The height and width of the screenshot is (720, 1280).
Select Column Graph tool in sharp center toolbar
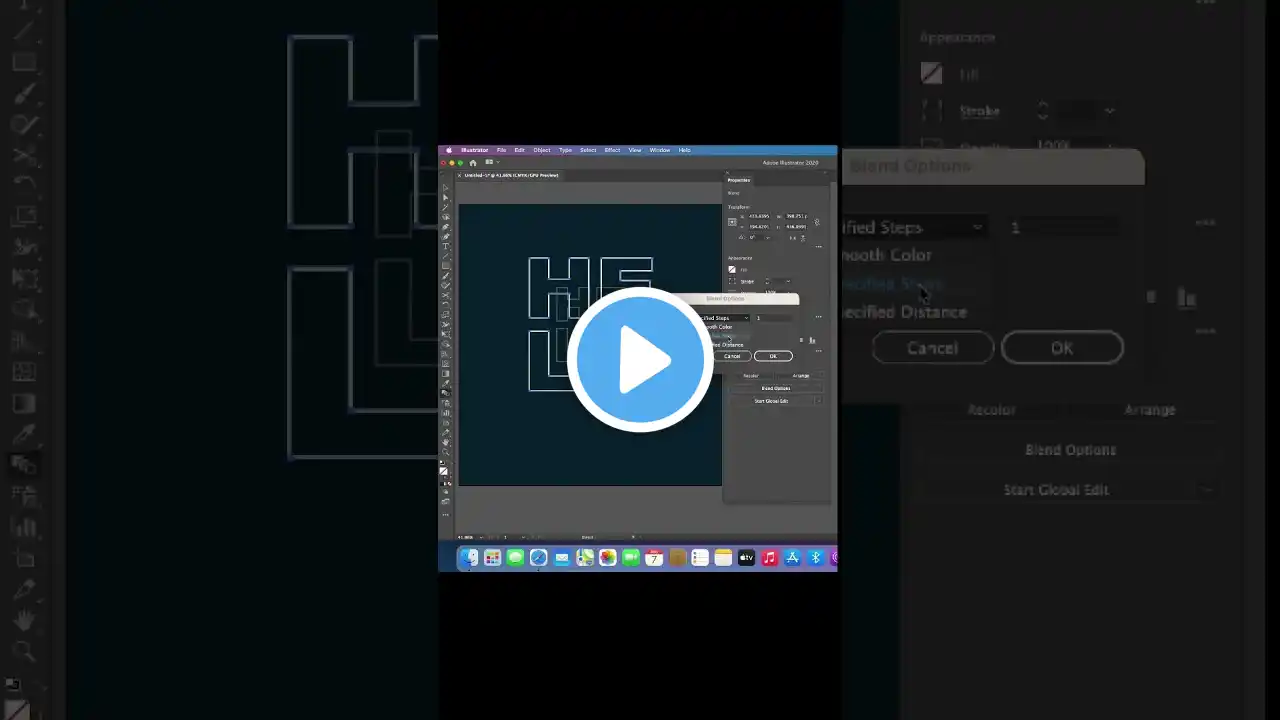click(x=446, y=412)
